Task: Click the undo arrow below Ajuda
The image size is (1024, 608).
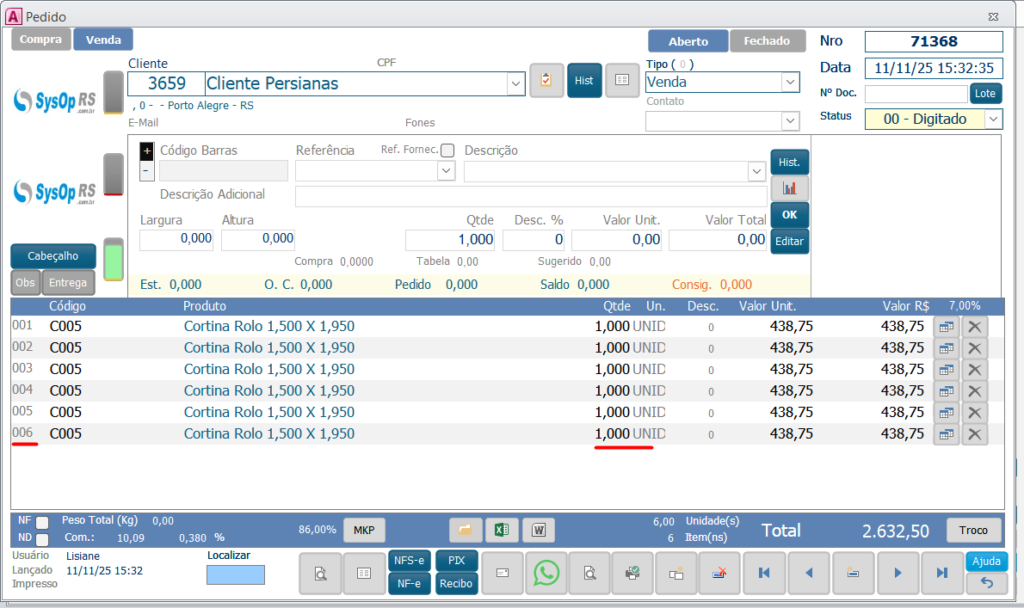Action: coord(986,583)
